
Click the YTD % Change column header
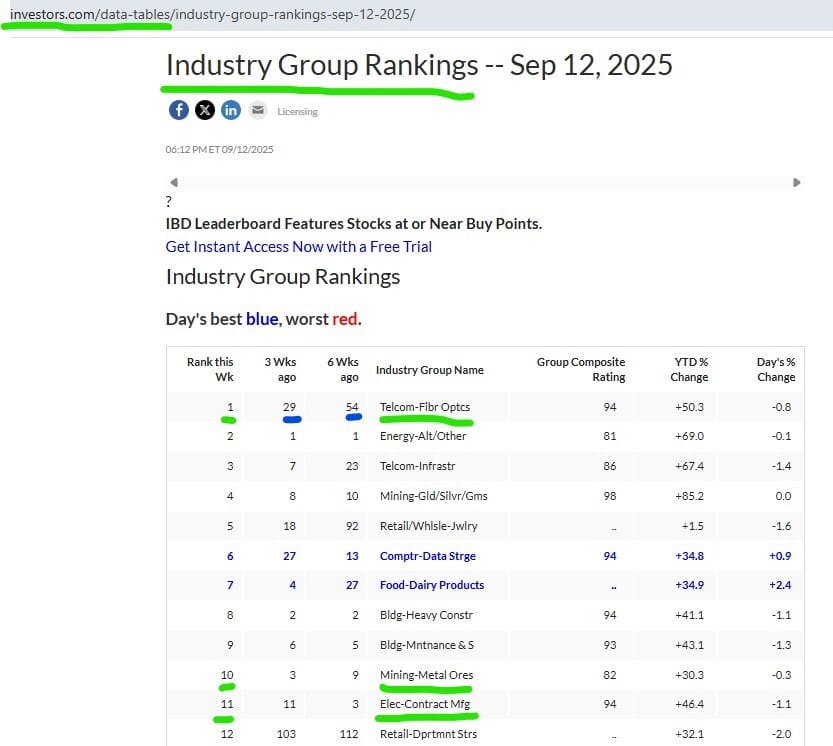(689, 369)
